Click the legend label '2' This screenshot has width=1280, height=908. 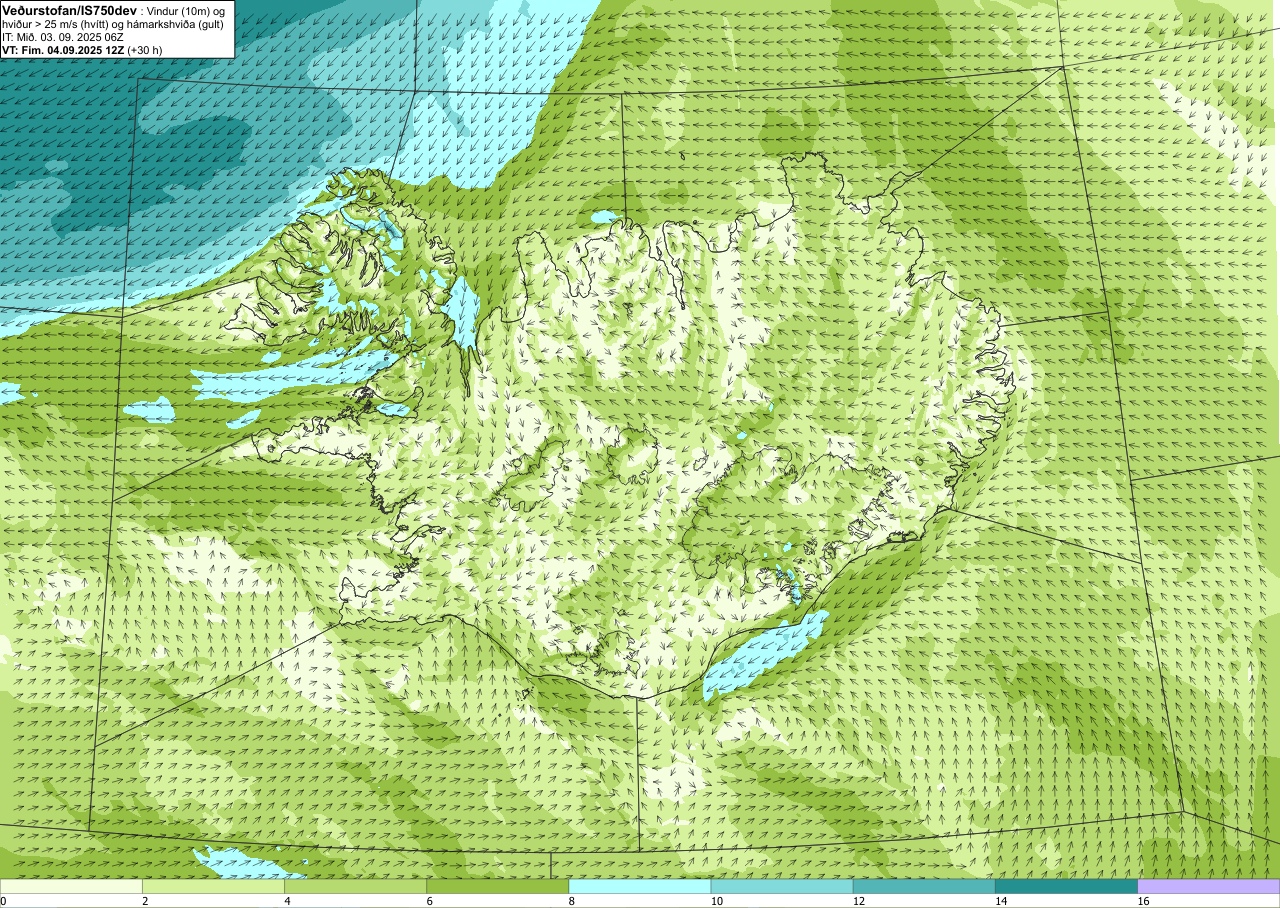145,901
